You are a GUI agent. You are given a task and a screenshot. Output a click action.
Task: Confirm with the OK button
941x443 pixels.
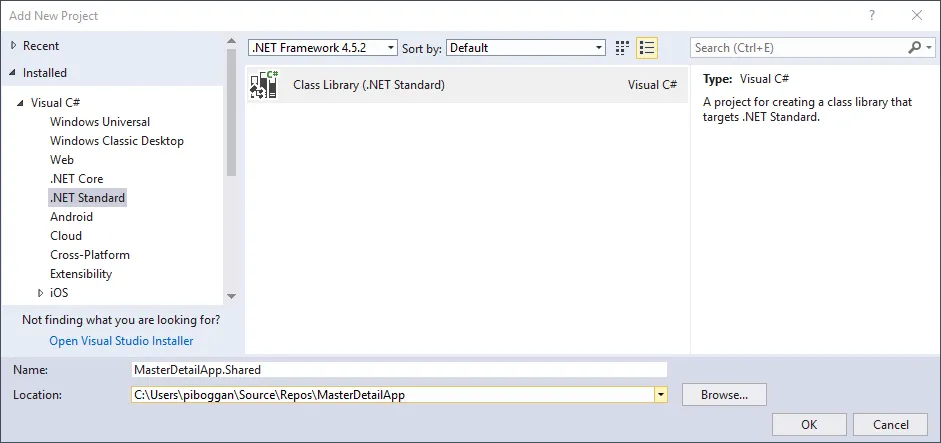click(809, 424)
